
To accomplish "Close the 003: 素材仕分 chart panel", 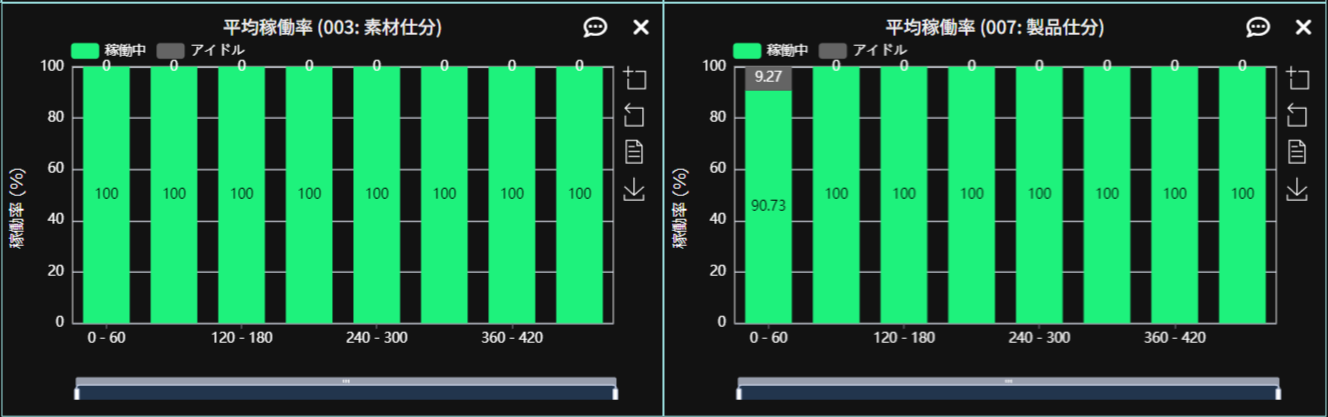I will [641, 27].
